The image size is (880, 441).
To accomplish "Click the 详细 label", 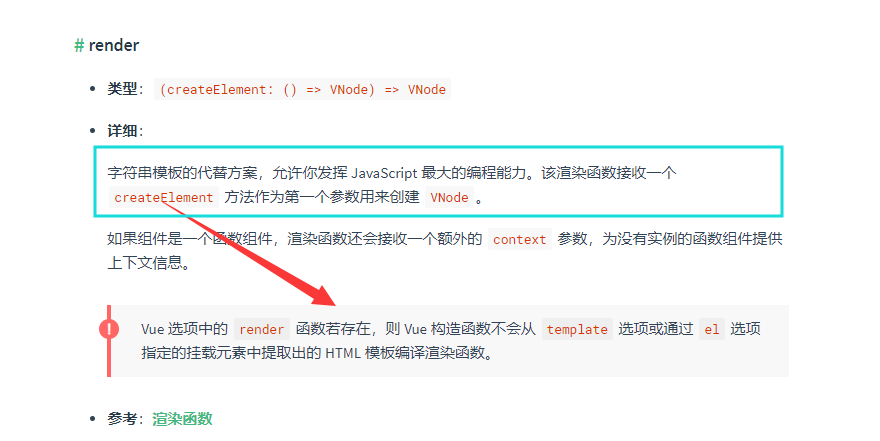I will [122, 131].
